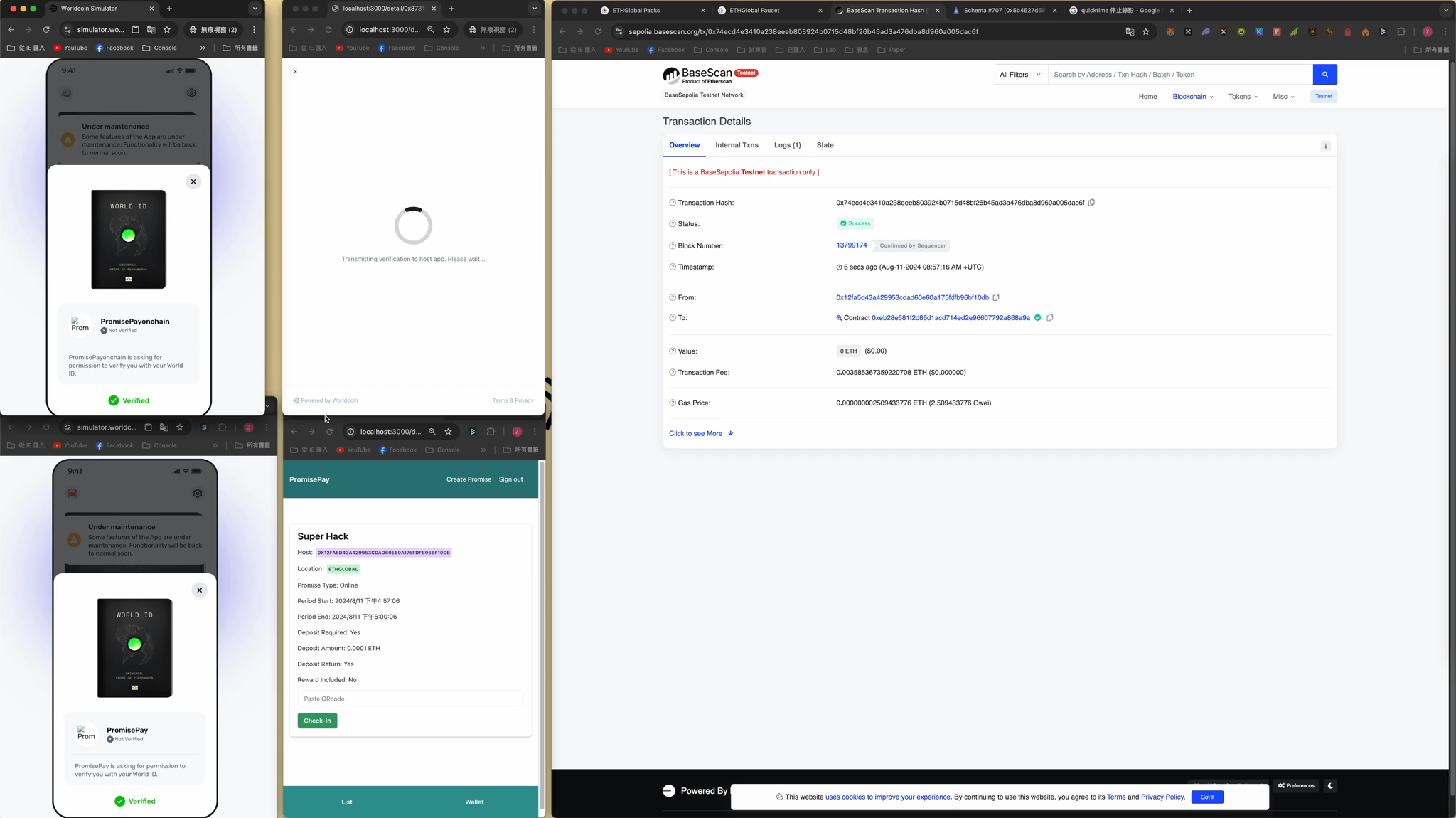Open the Wallet tab in PromisePay footer
Image resolution: width=1456 pixels, height=818 pixels.
[474, 802]
